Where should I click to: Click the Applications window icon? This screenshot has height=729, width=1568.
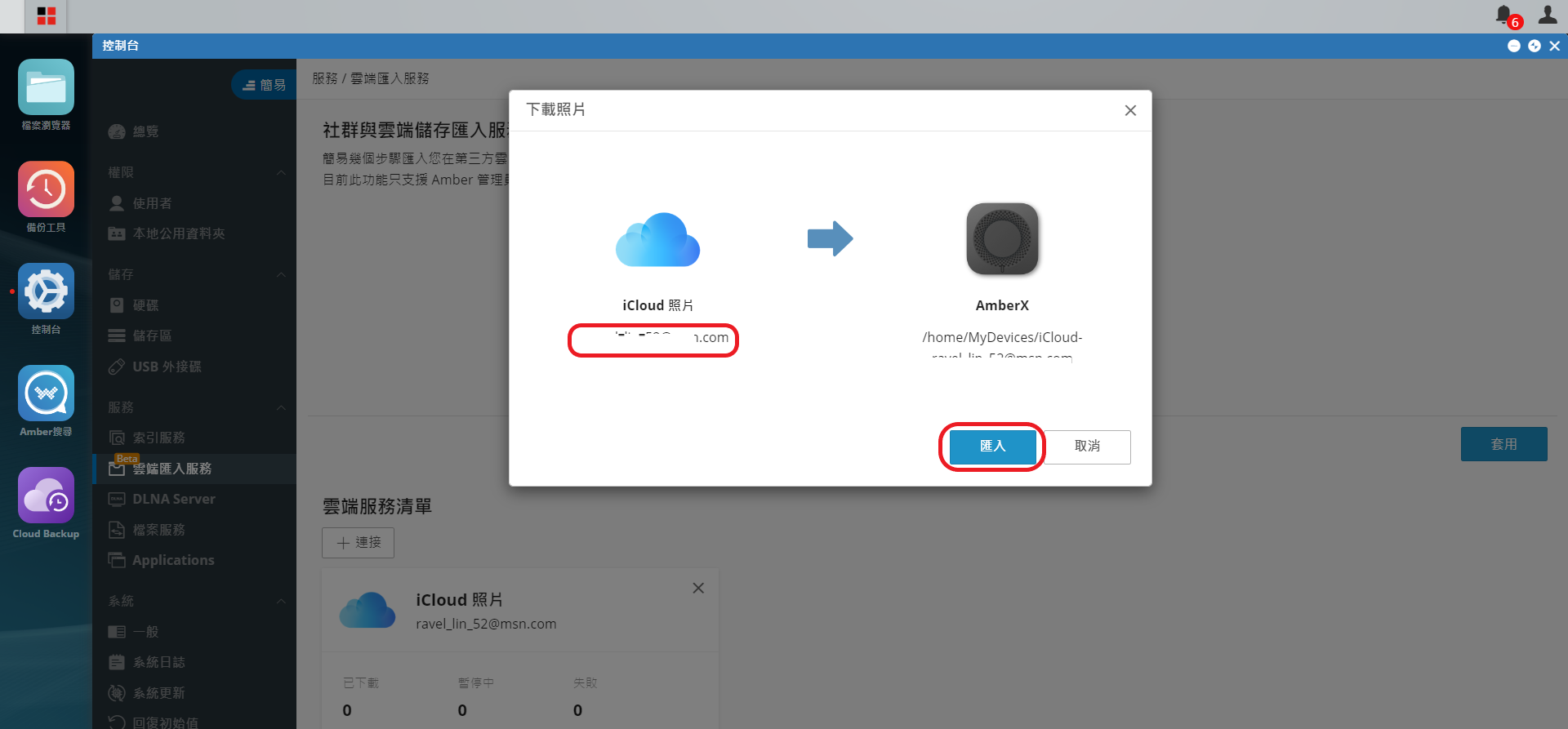click(x=117, y=560)
